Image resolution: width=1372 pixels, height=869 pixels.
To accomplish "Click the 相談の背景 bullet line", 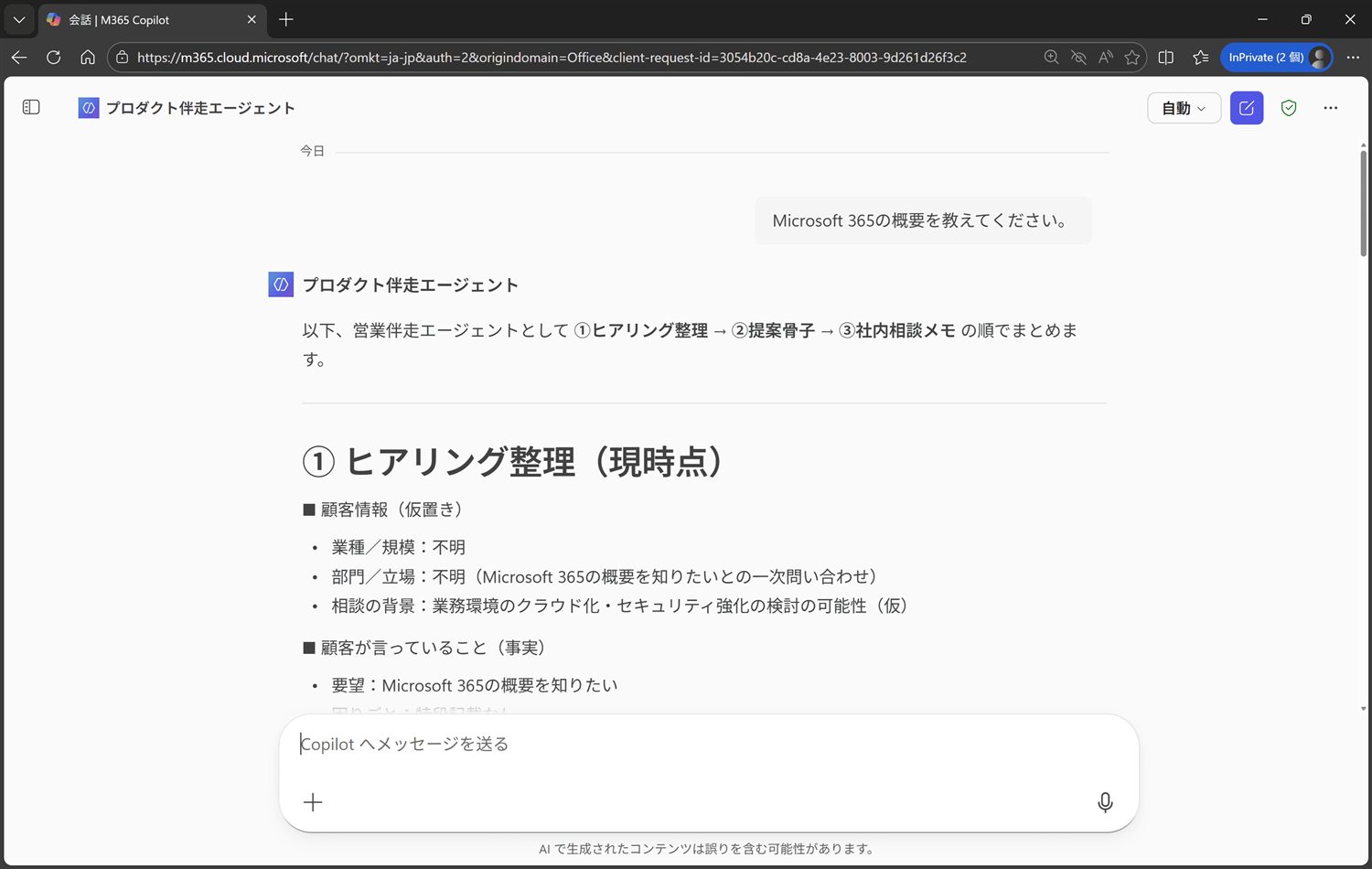I will pos(619,606).
